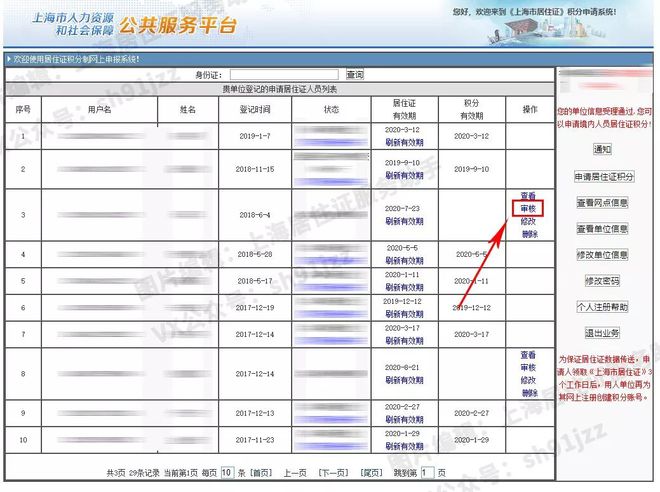Viewport: 660px width, 492px height.
Task: Click the 申请居住证积分 button
Action: pyautogui.click(x=603, y=176)
